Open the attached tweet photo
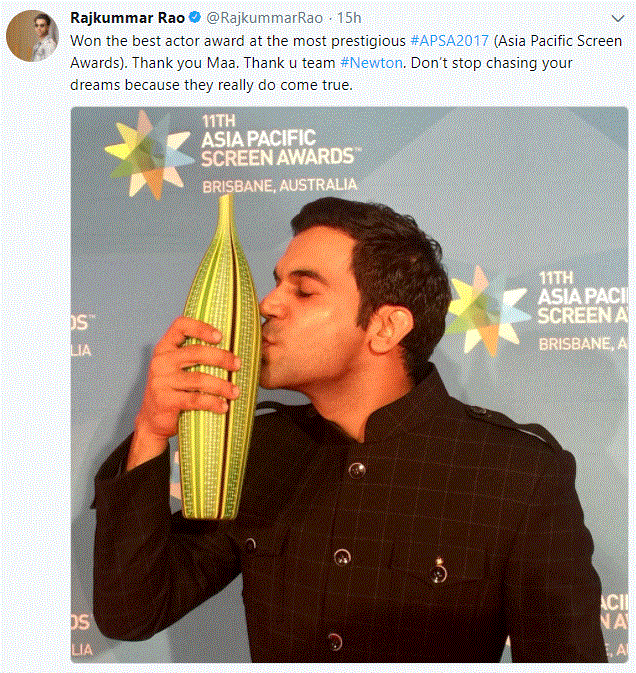Screen dimensions: 636x673 (x=349, y=385)
